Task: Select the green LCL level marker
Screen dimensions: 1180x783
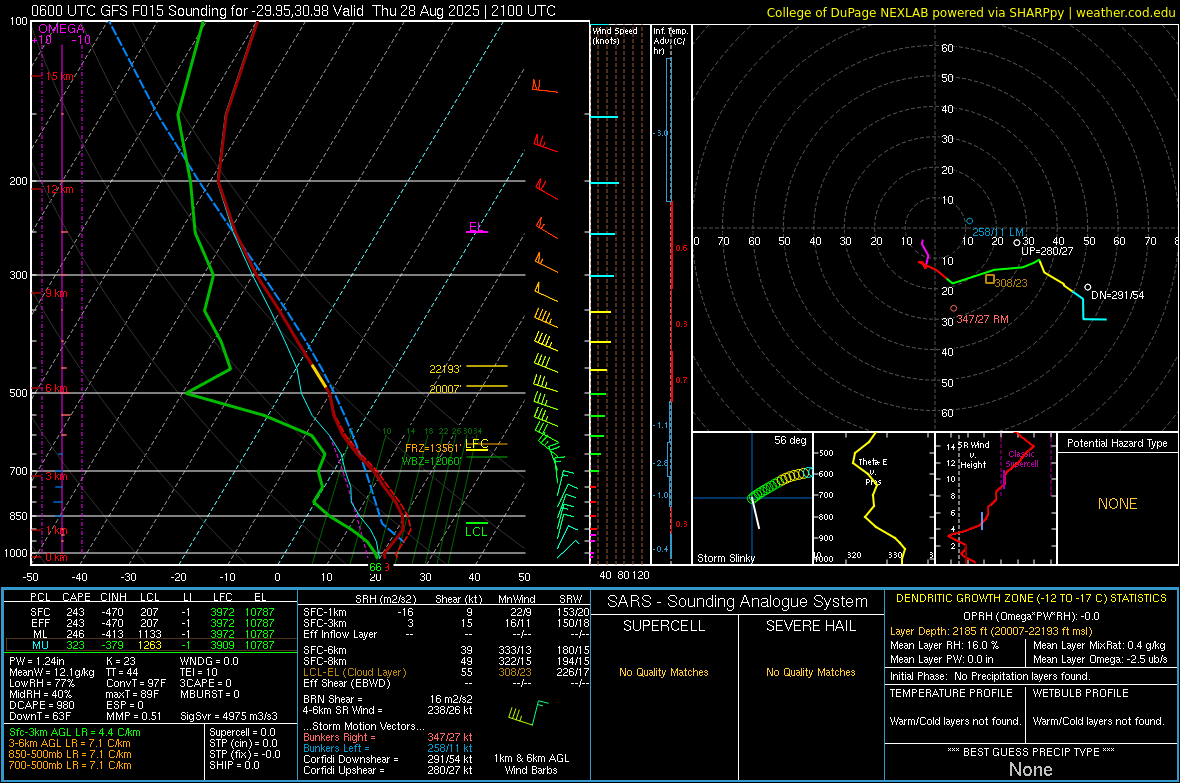Action: [x=476, y=531]
